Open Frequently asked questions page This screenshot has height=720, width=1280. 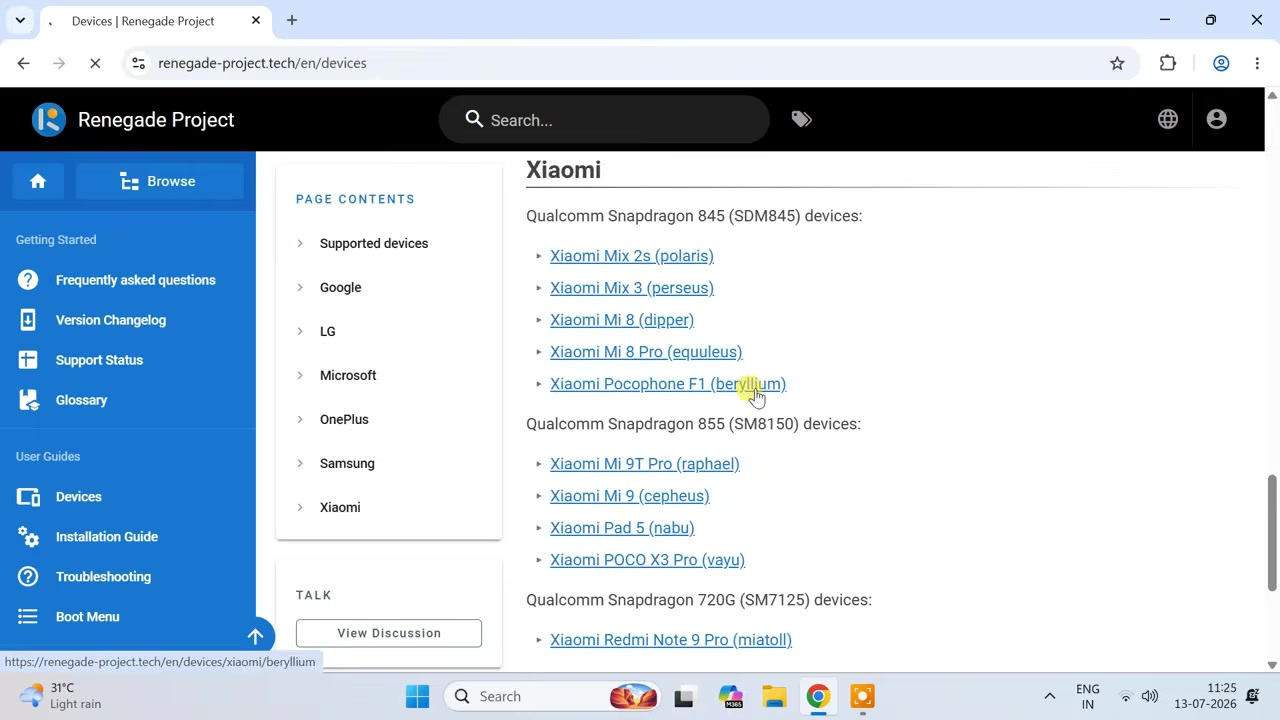point(136,280)
